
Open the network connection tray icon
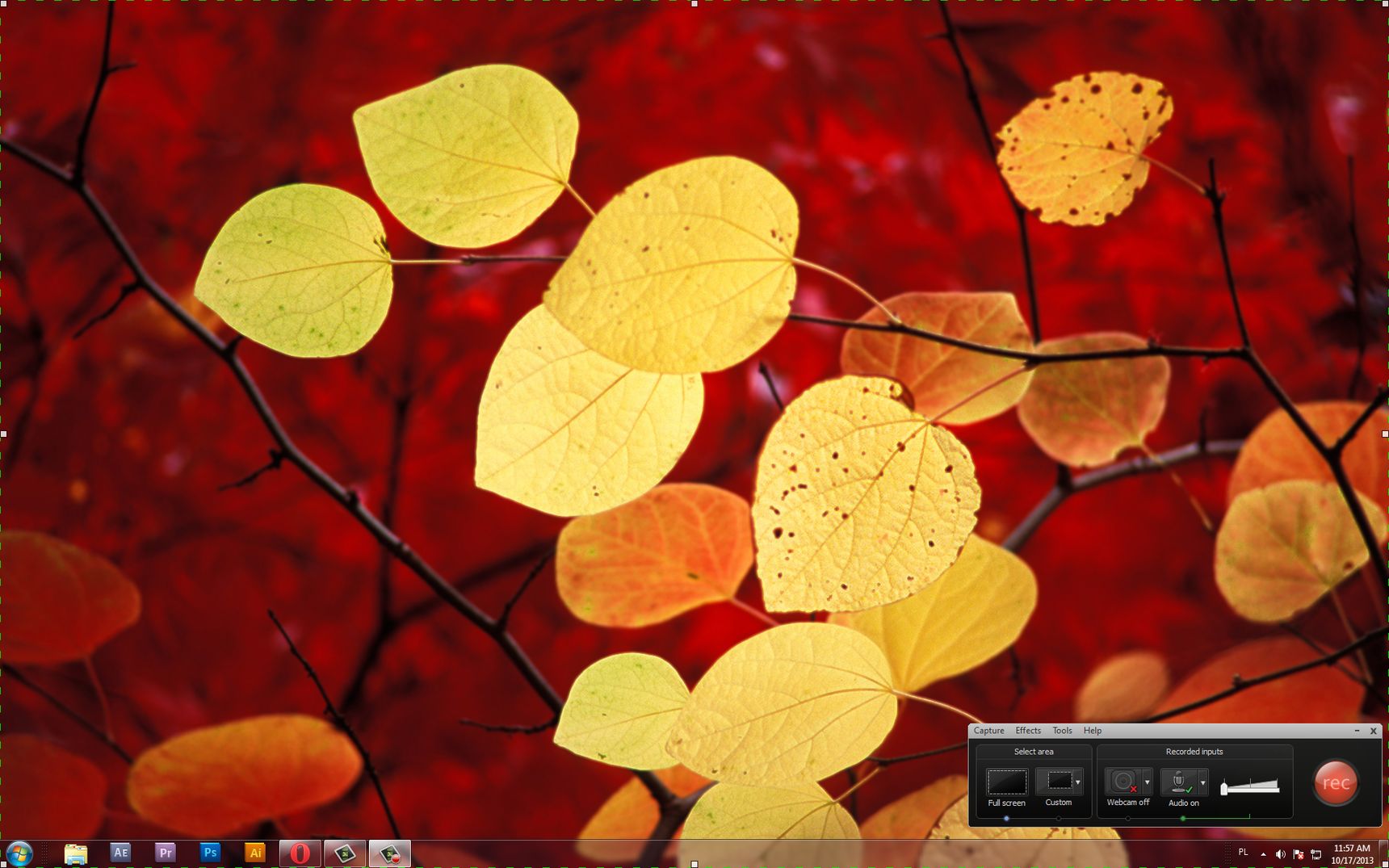[1316, 854]
